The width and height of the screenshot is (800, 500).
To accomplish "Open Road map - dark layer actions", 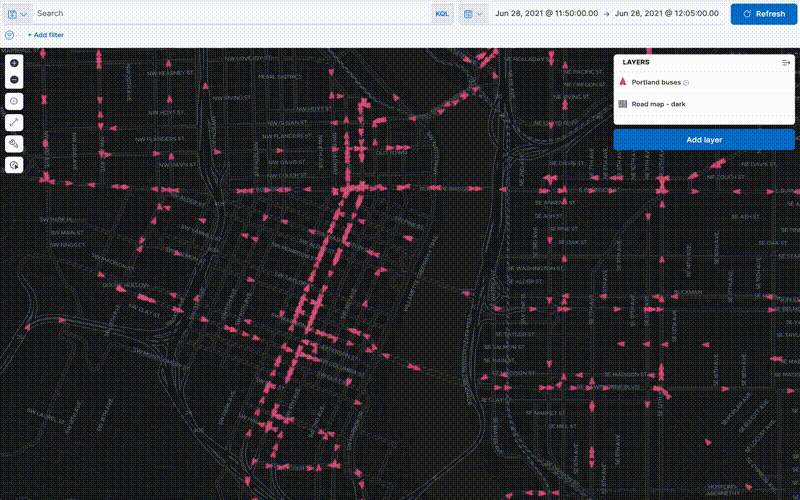I will [x=659, y=104].
